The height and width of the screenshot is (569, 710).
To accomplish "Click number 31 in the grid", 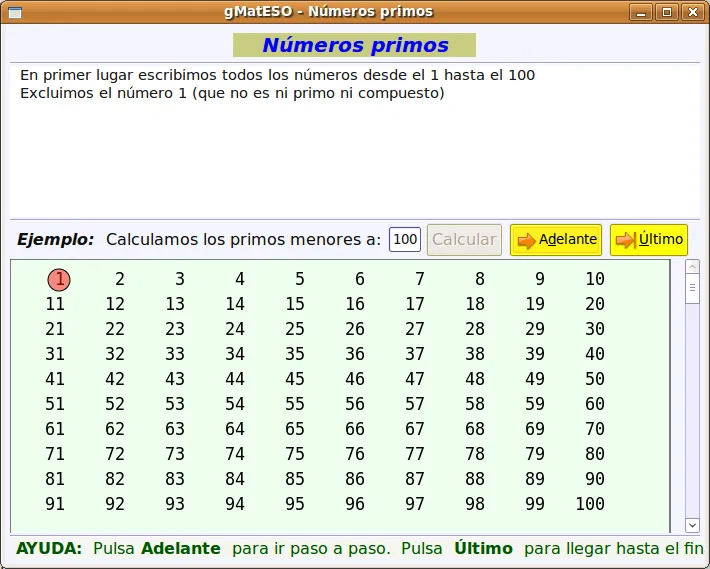I will [55, 354].
